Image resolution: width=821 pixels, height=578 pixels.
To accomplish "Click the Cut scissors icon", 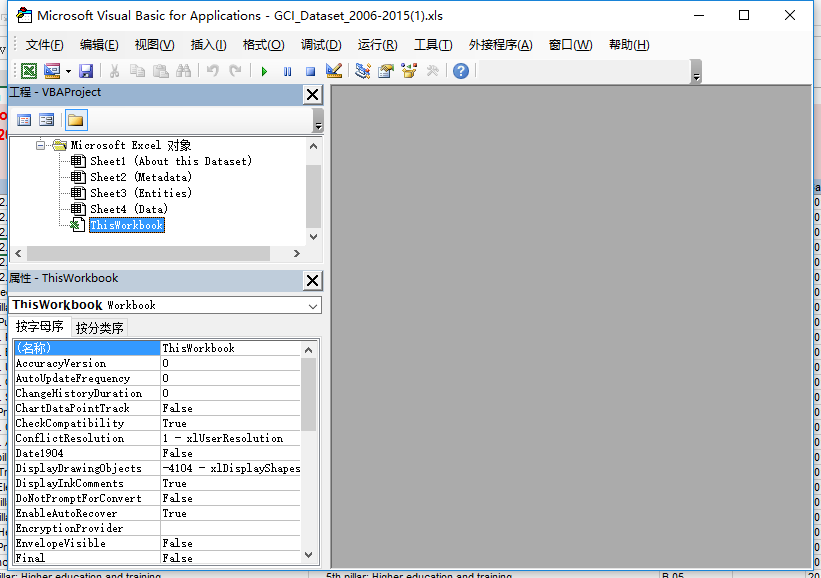I will 114,71.
